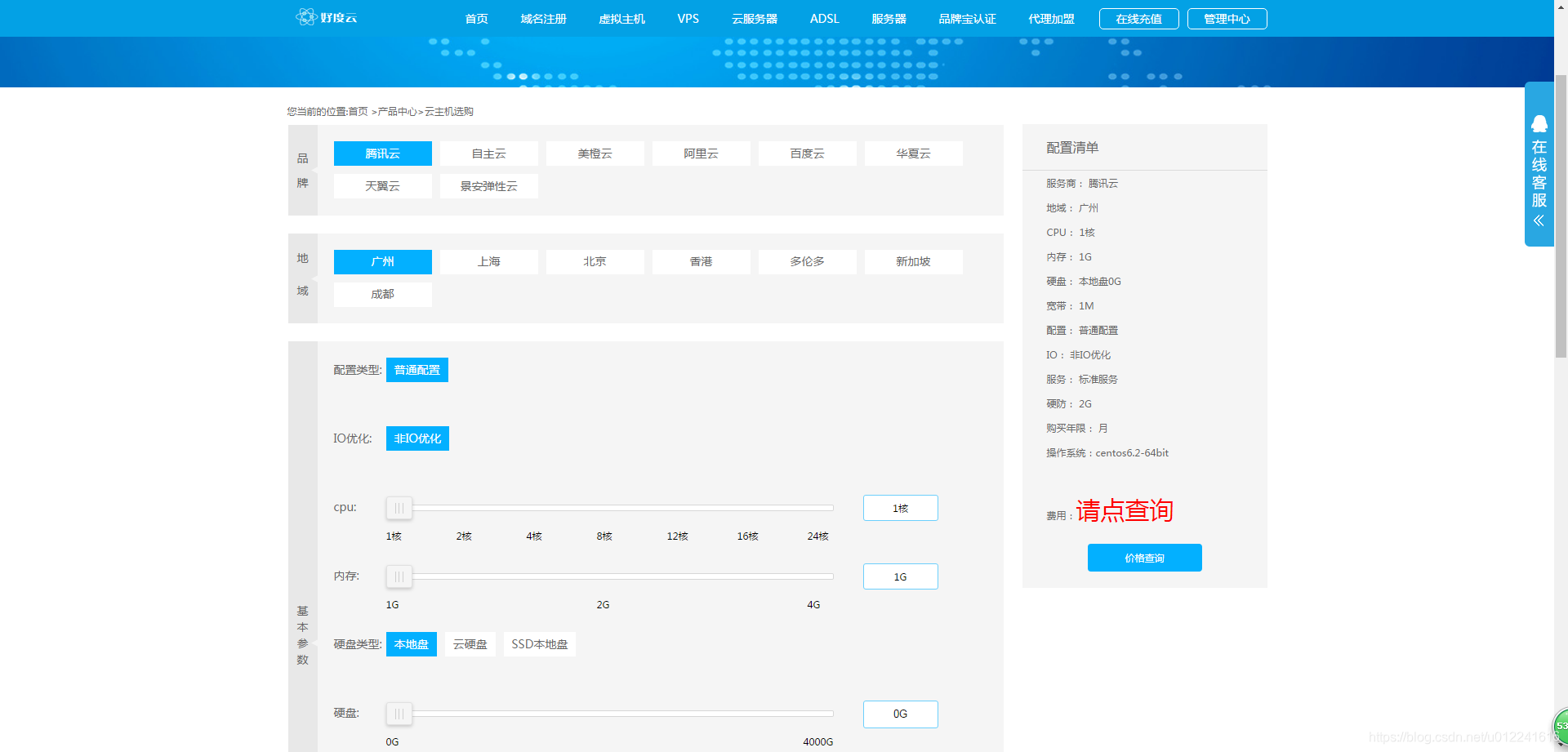Click the cpu value field showing 1核
Image resolution: width=1568 pixels, height=752 pixels.
[x=900, y=508]
